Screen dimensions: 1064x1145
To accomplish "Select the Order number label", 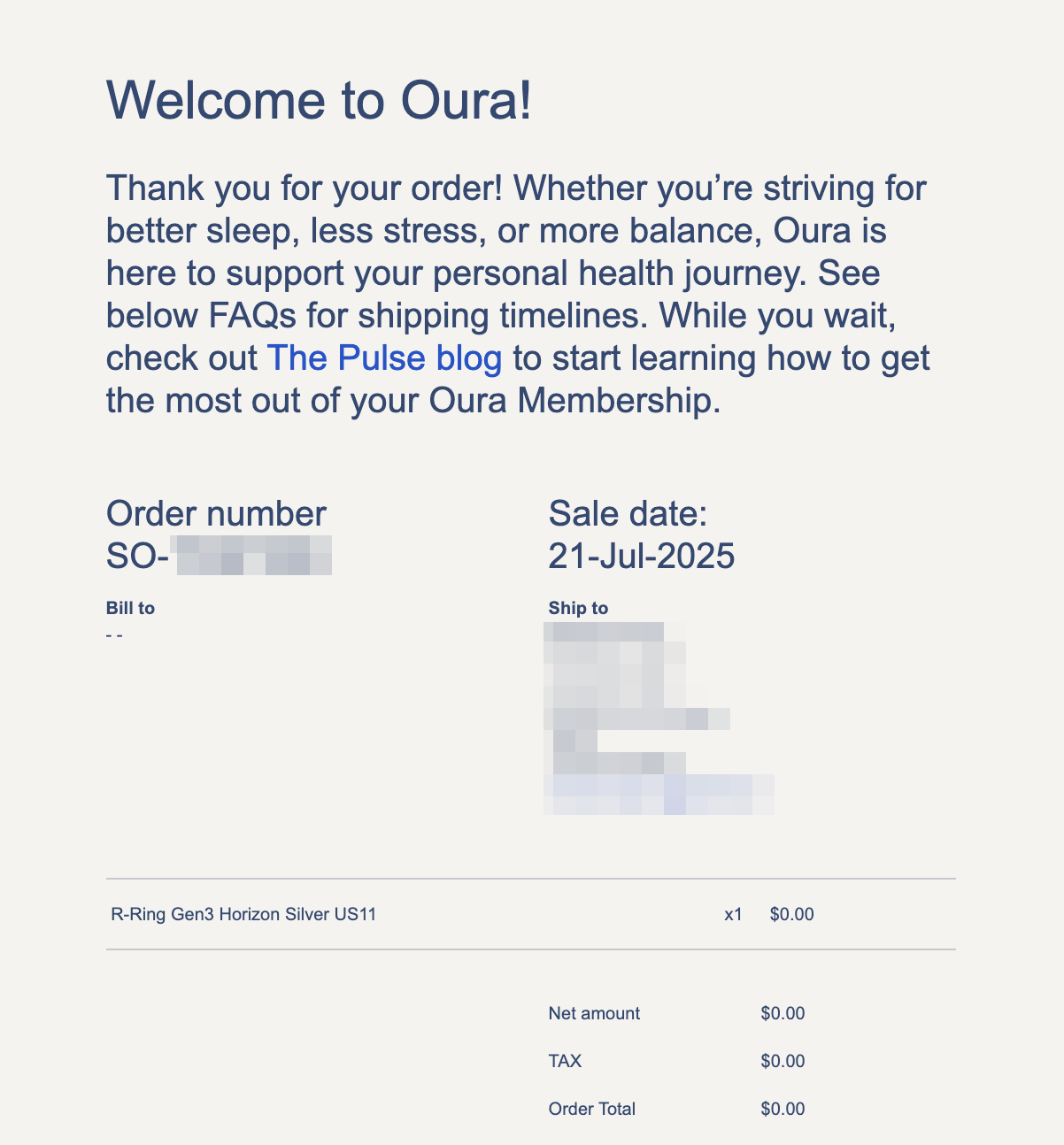I will pos(216,513).
